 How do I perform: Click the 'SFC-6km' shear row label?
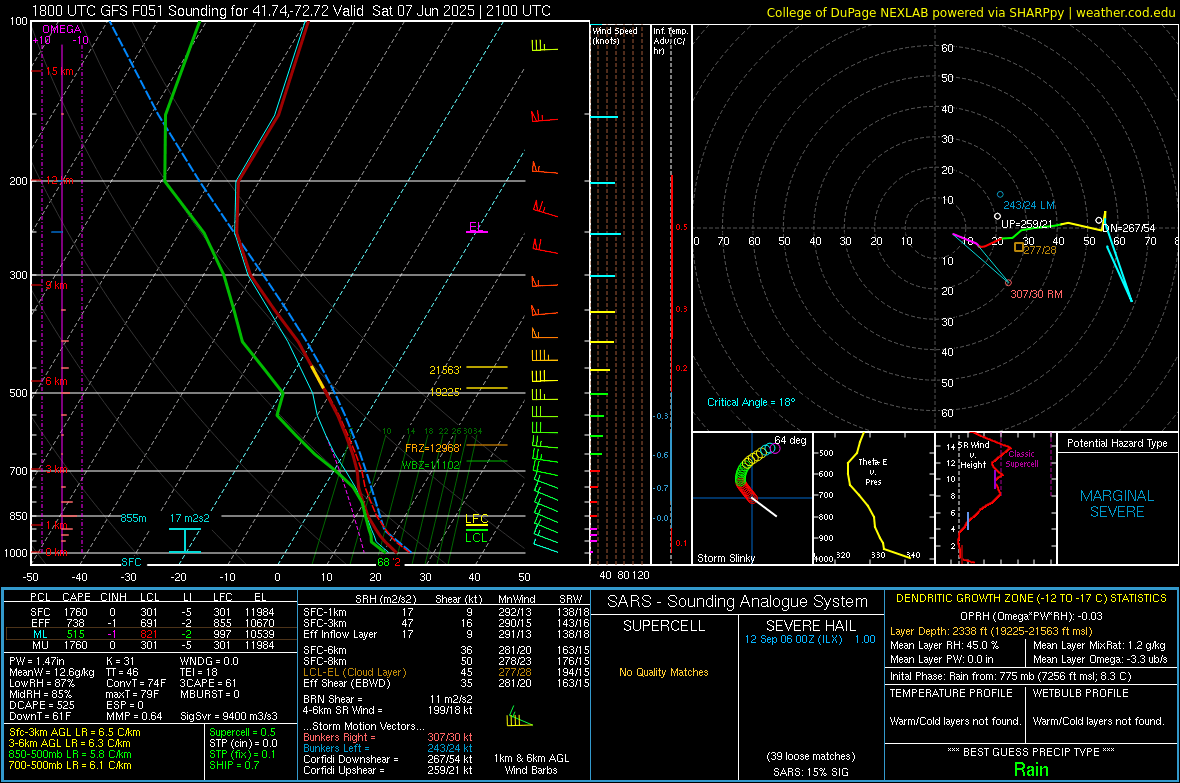coord(324,650)
